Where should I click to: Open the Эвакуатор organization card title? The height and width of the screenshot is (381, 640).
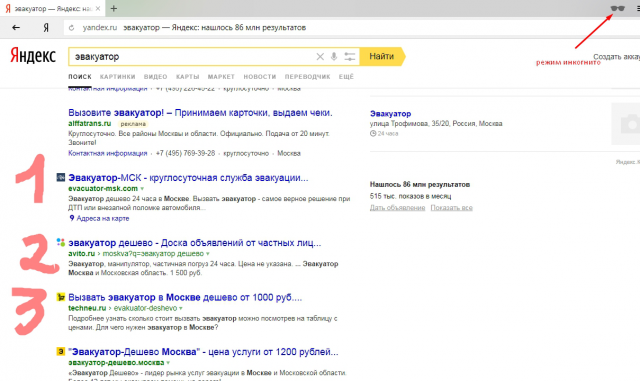point(390,114)
